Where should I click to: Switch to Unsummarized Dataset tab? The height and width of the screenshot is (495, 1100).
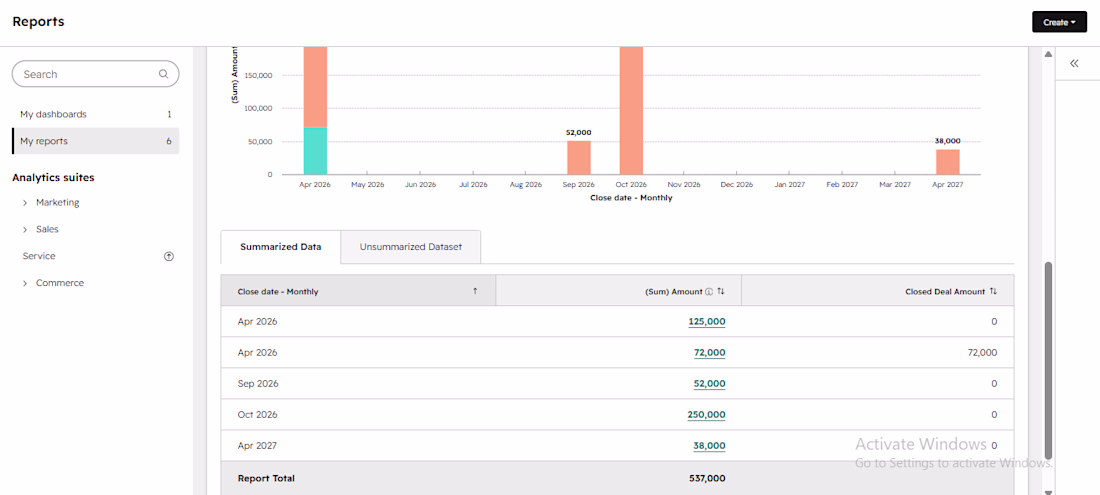[410, 247]
